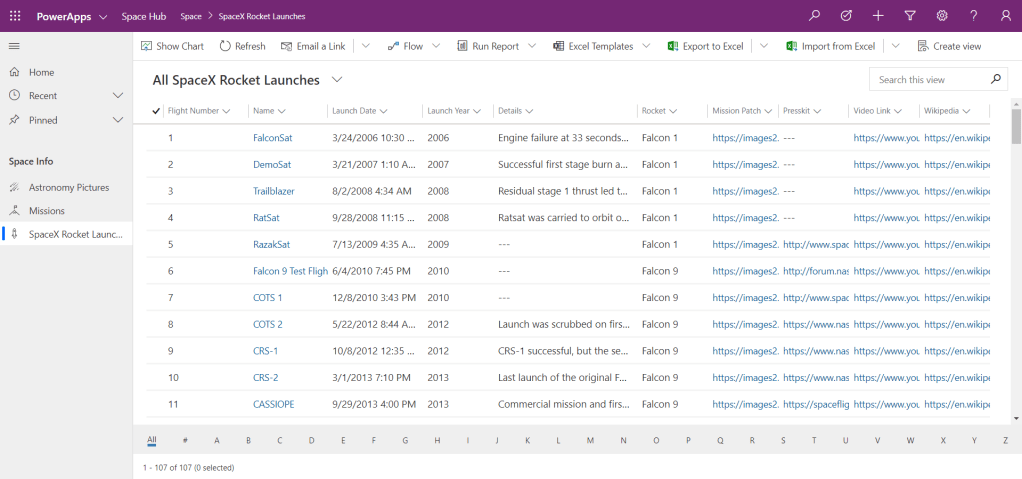The height and width of the screenshot is (479, 1022).
Task: Open the app launcher waffle icon
Action: (x=15, y=16)
